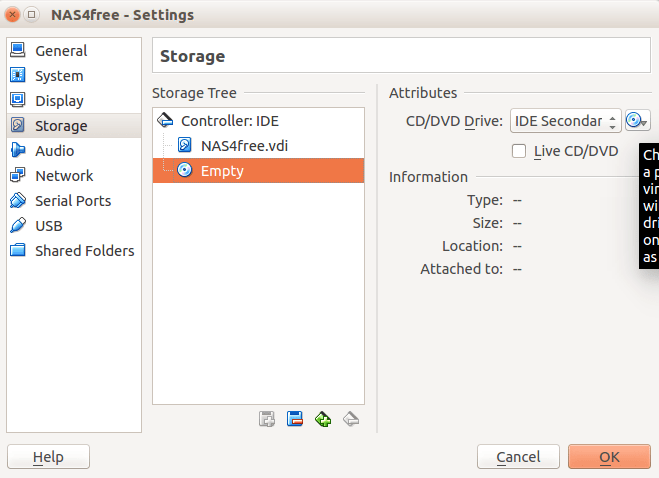
Task: Click the Attached to: label
Action: click(x=461, y=269)
